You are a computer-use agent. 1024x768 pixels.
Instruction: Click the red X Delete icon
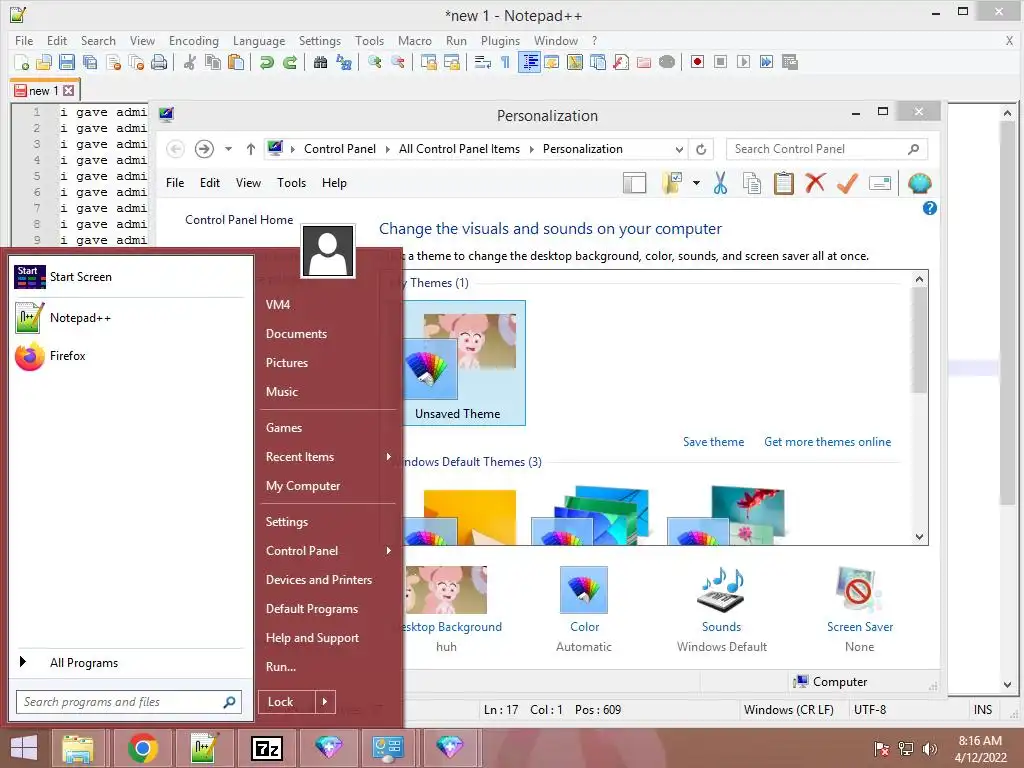[815, 183]
